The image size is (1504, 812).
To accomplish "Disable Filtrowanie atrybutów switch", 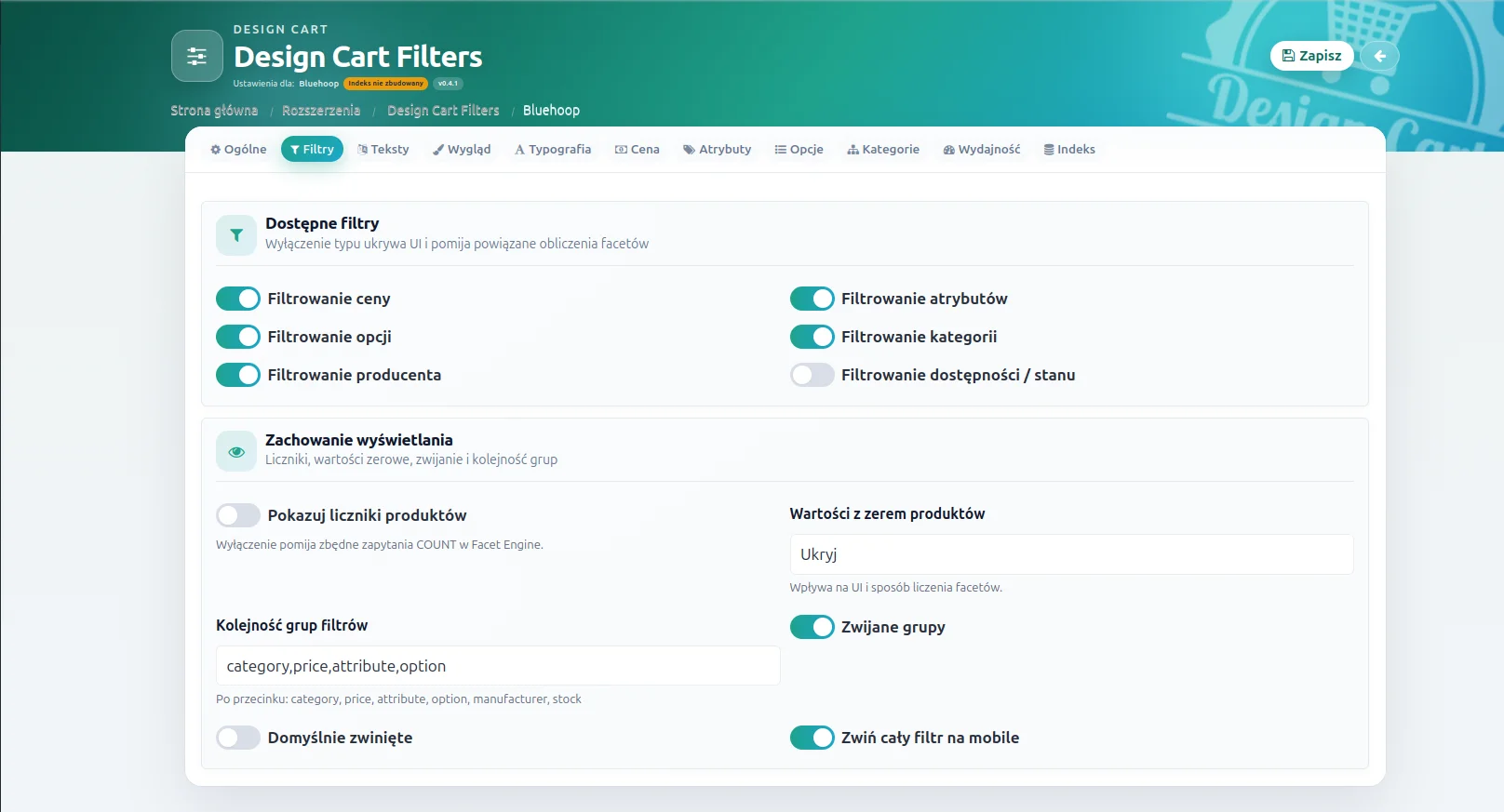I will pos(812,299).
